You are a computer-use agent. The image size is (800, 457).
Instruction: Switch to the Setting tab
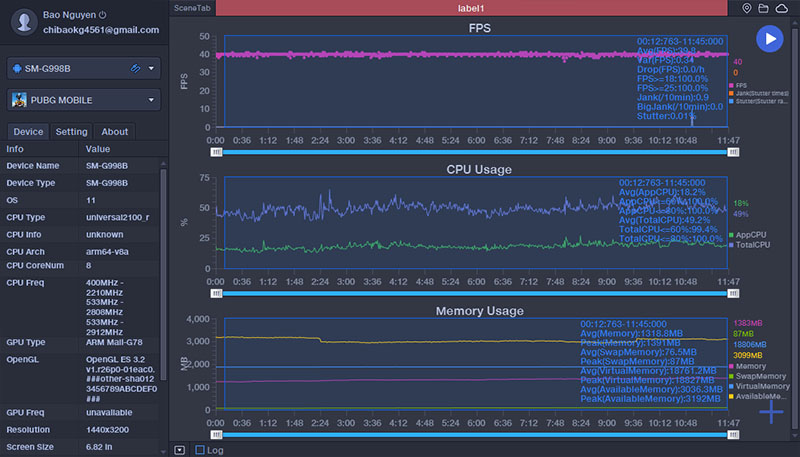coord(71,132)
